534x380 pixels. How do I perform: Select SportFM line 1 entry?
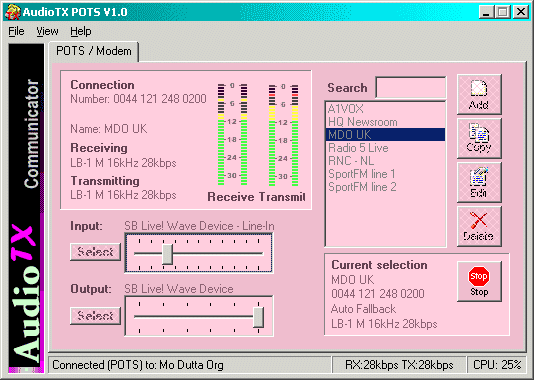pos(385,174)
